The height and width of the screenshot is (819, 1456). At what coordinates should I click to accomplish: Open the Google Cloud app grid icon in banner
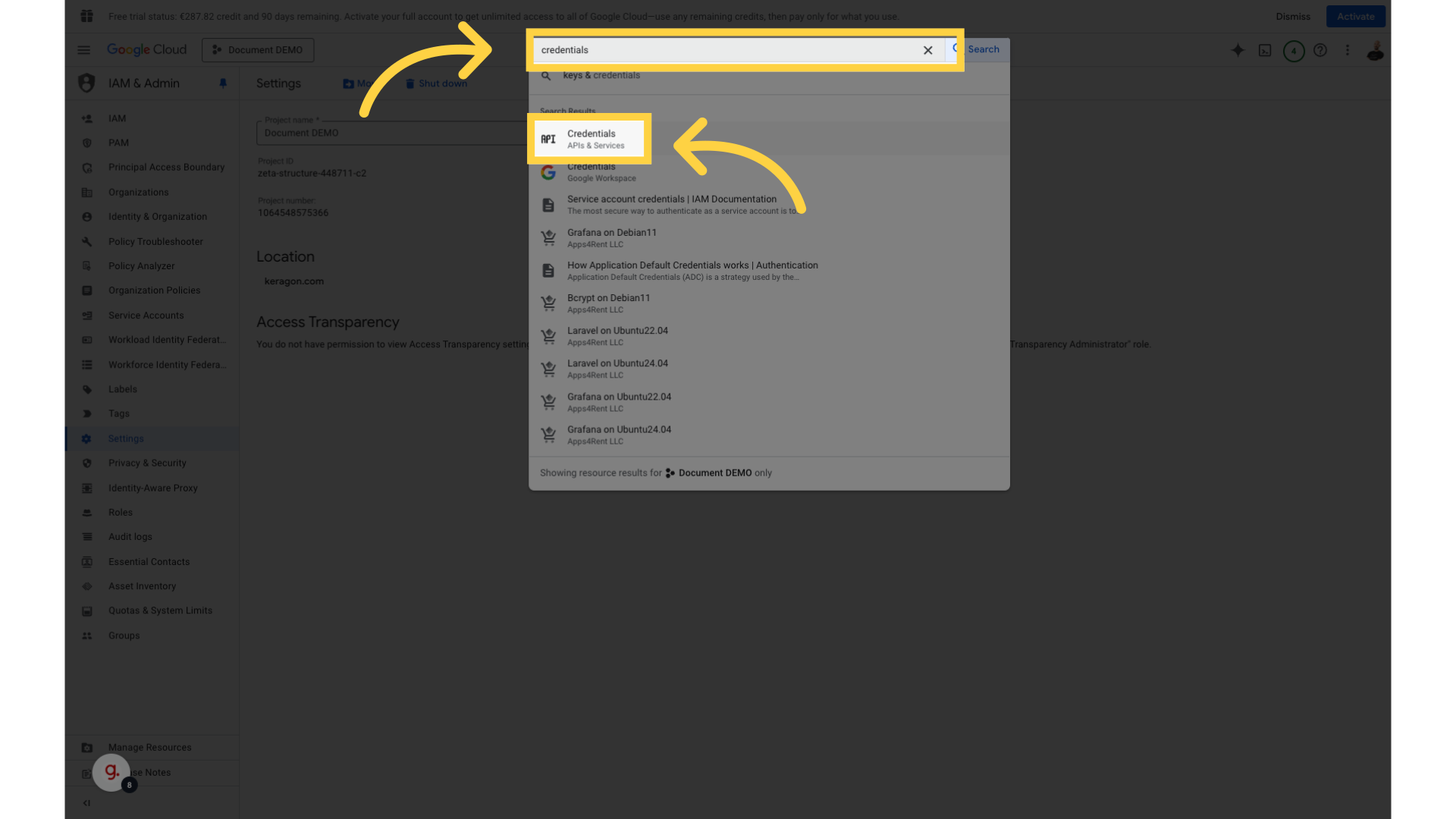(x=86, y=16)
